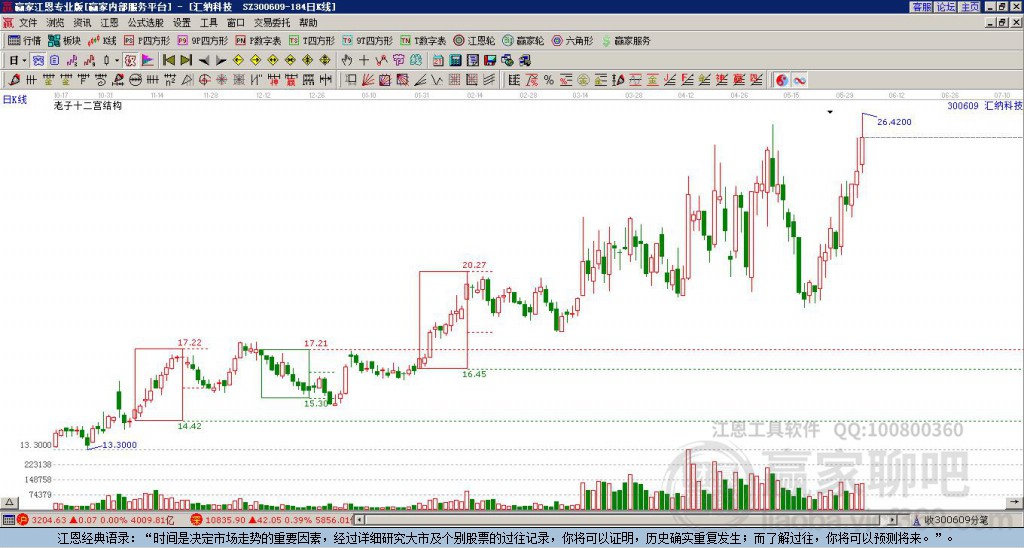Image resolution: width=1024 pixels, height=548 pixels.
Task: Click the 300609 汇纳科技 stock label
Action: point(985,105)
